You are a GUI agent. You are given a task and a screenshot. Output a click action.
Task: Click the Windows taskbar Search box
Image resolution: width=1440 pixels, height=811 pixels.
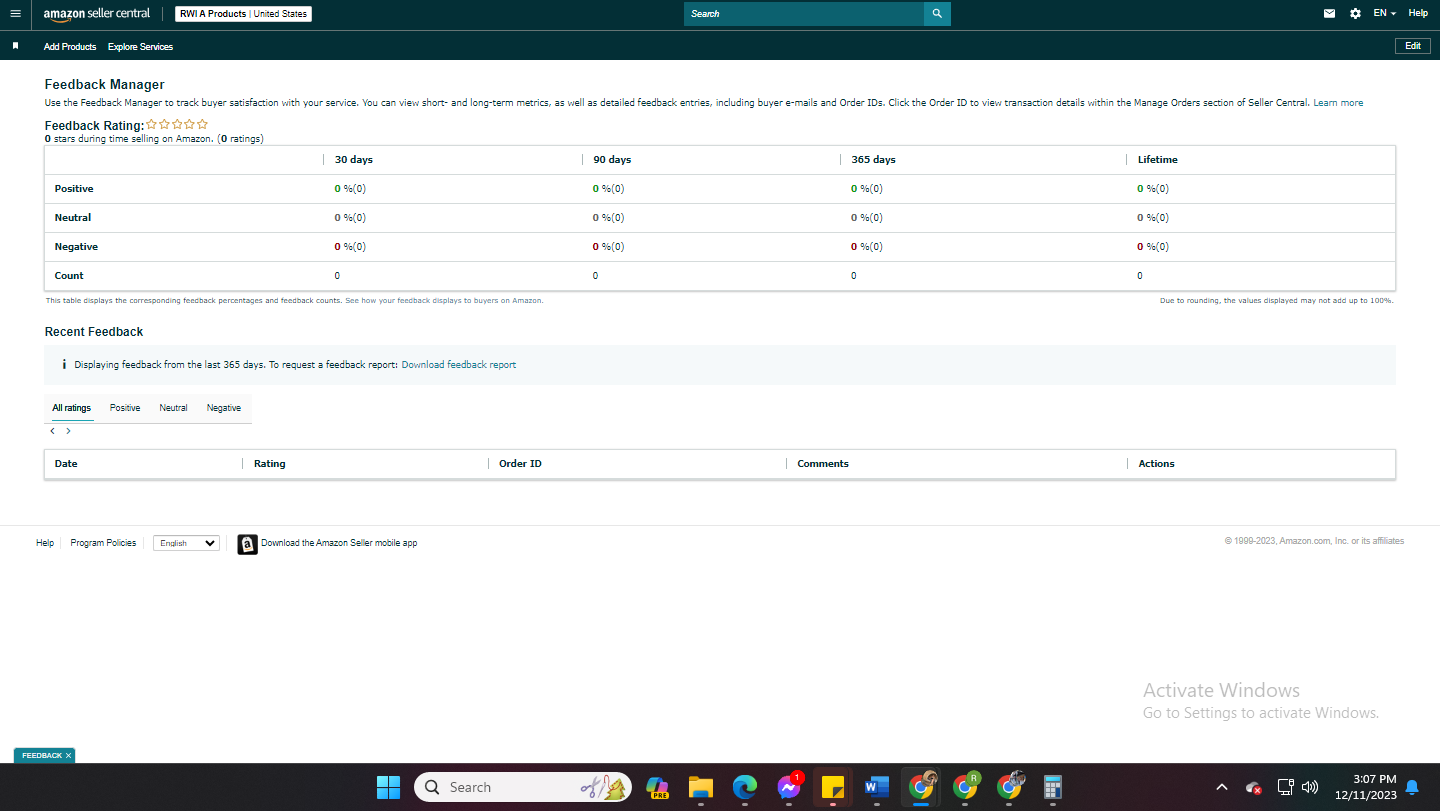[x=523, y=787]
